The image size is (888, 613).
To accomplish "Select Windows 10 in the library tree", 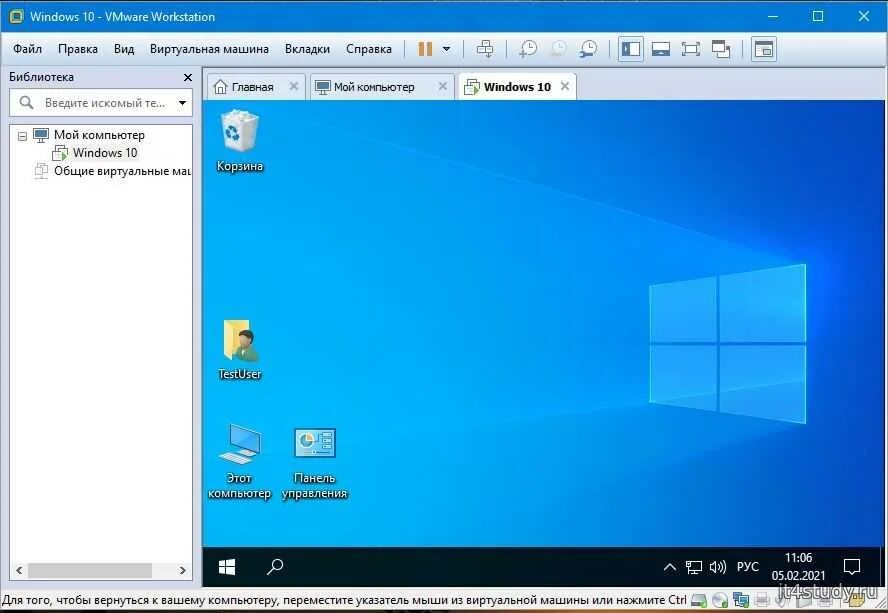I will [x=105, y=153].
